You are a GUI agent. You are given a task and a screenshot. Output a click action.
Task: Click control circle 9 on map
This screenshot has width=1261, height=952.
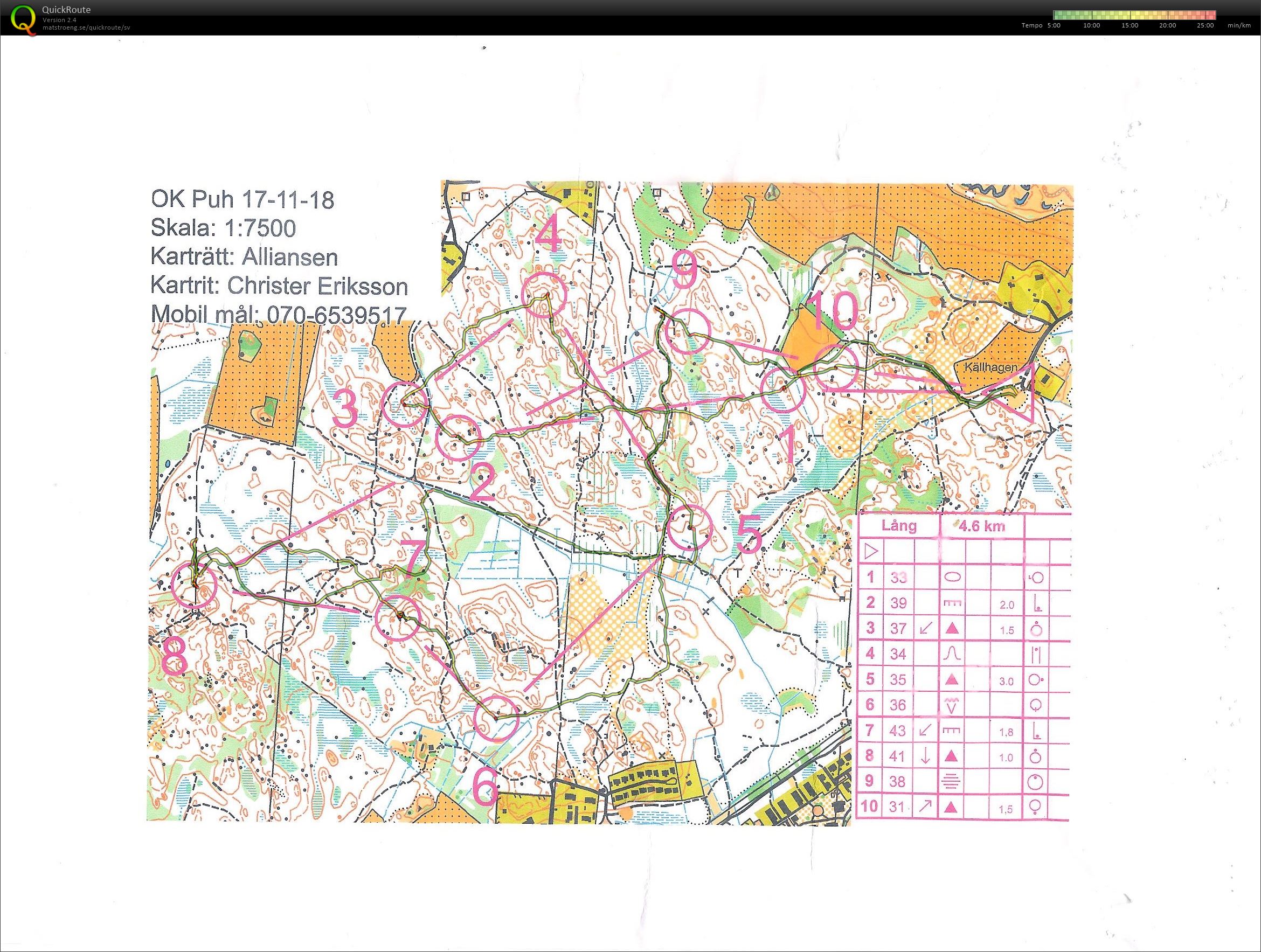(x=688, y=331)
